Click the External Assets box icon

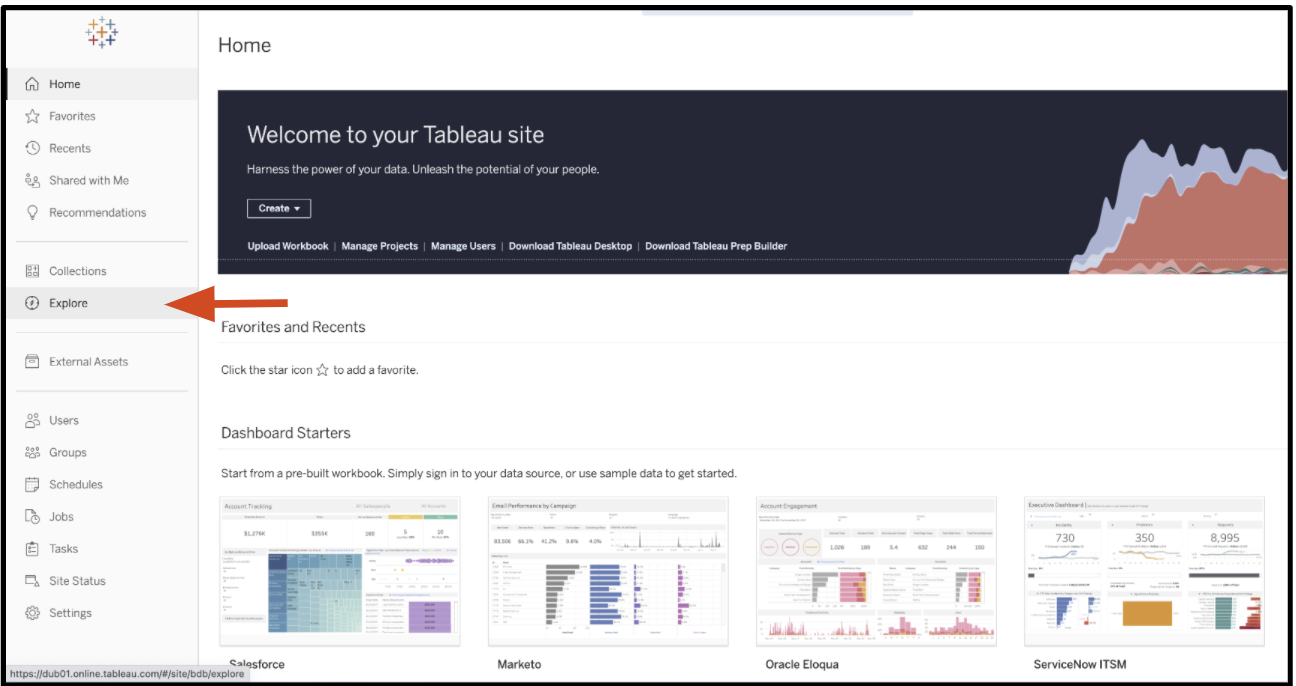tap(32, 362)
